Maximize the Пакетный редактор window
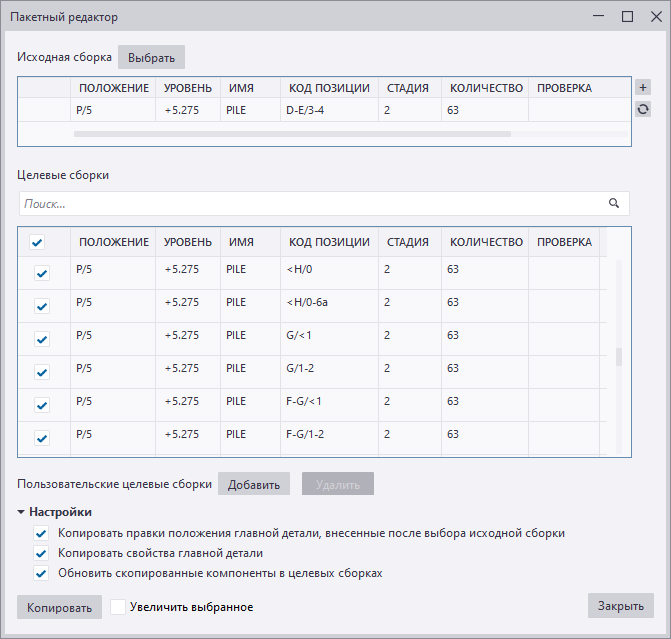The width and height of the screenshot is (671, 639). 627,17
